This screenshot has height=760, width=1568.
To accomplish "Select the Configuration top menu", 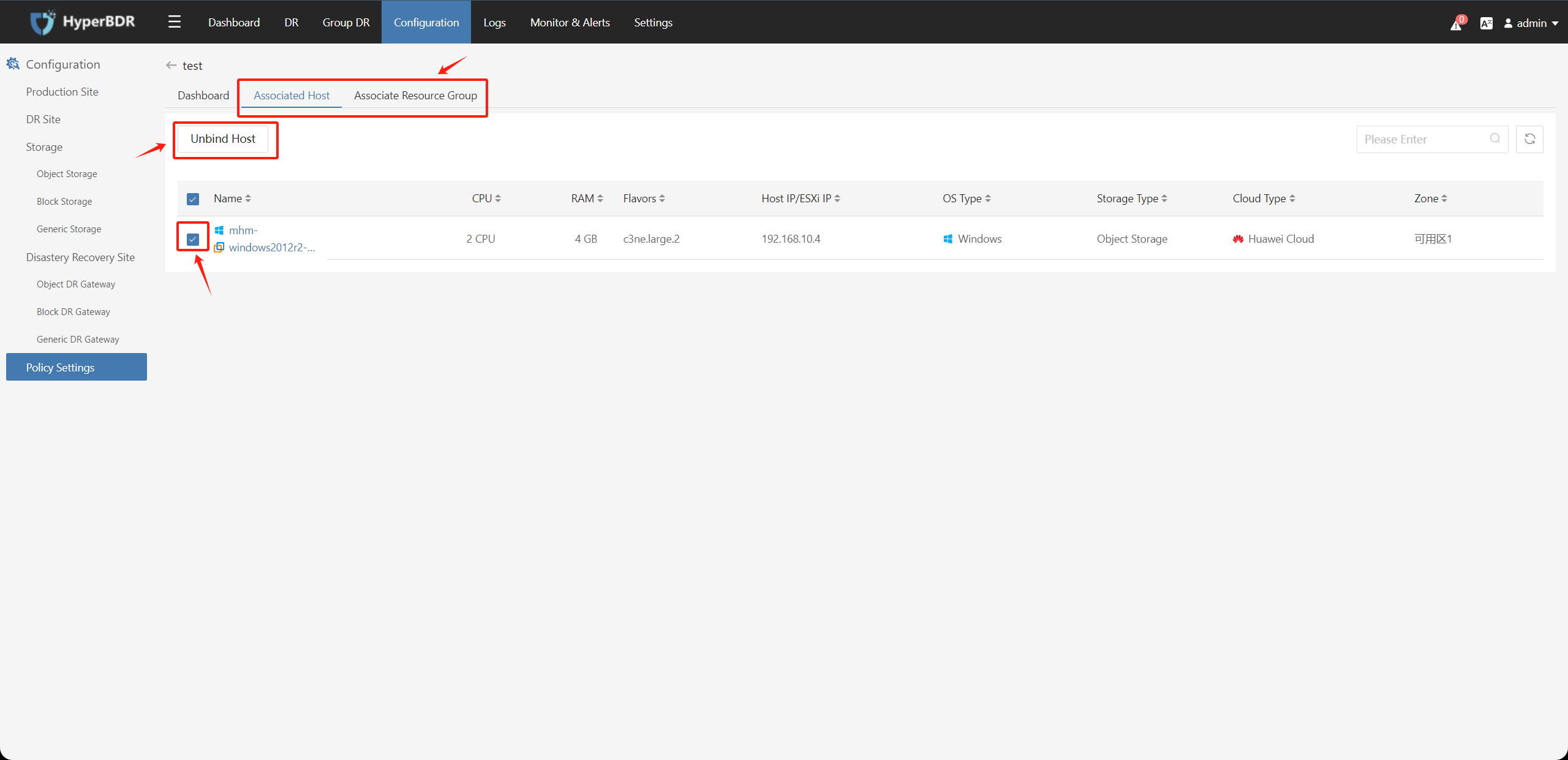I will pos(426,22).
